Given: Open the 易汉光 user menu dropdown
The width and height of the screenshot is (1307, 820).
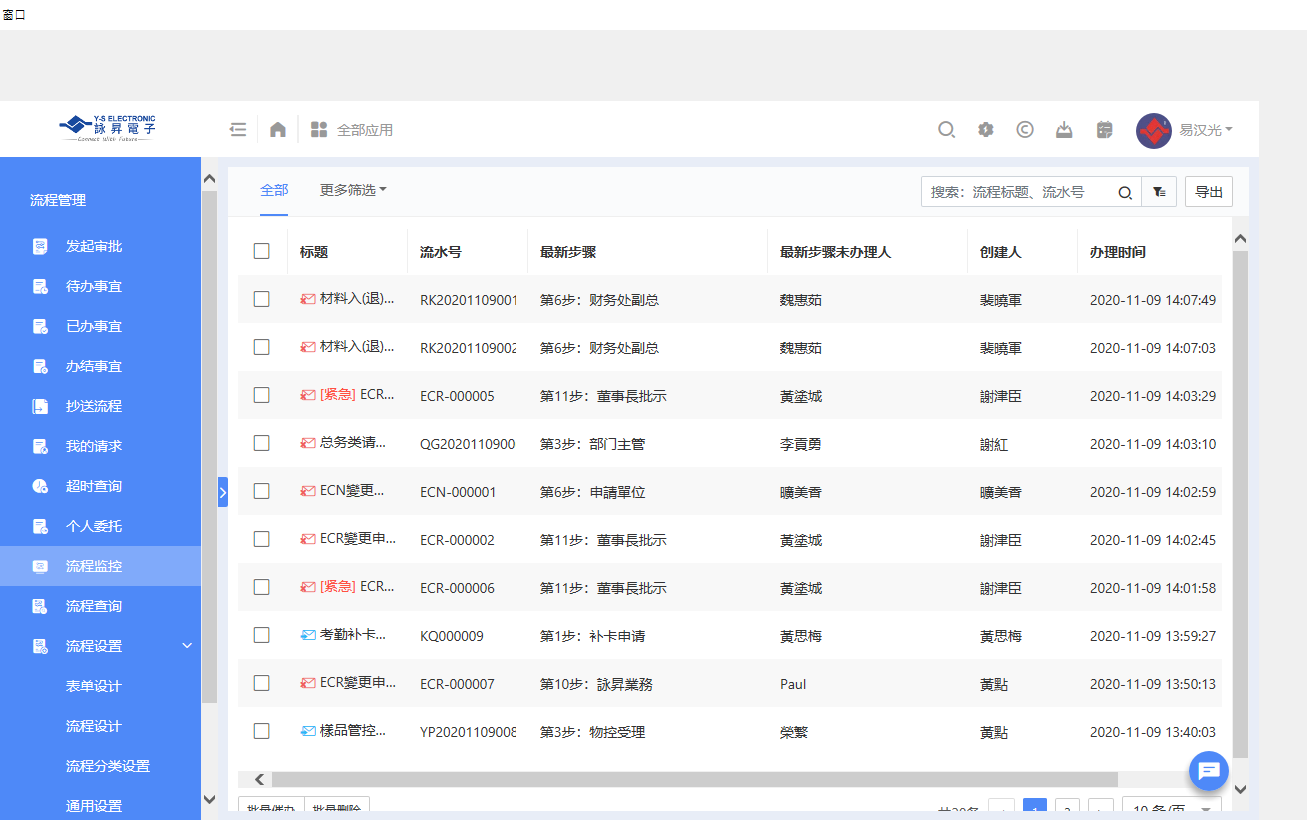Looking at the screenshot, I should 1206,130.
